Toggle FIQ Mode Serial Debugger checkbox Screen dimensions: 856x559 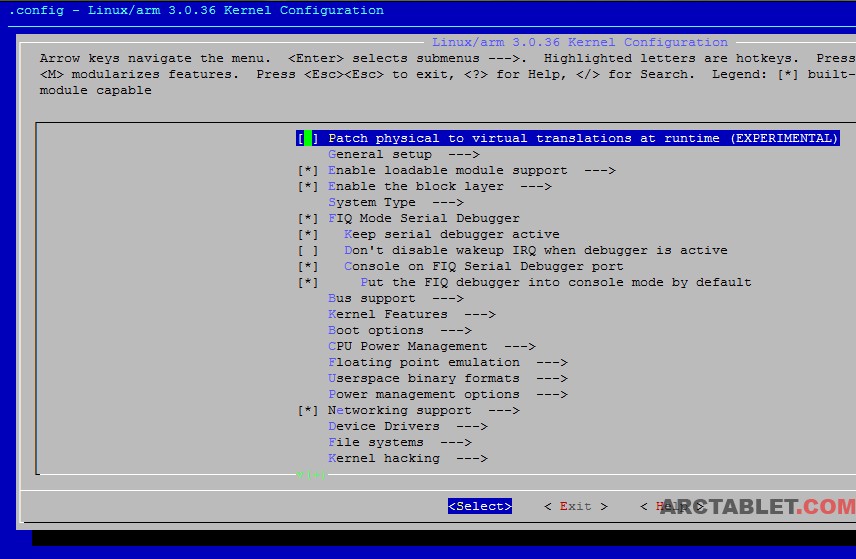(x=307, y=219)
